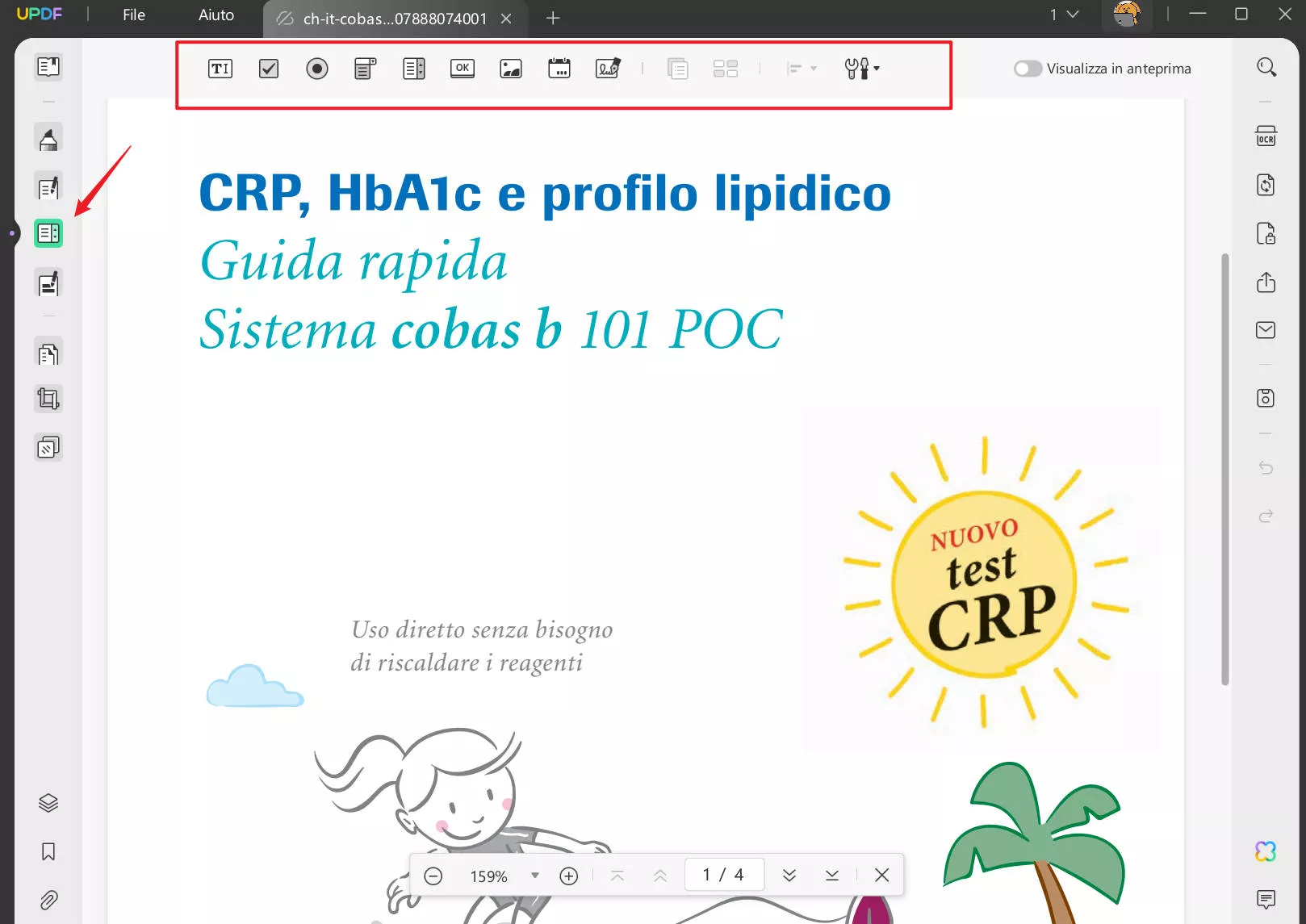Screen dimensions: 1306x924
Task: Redo the last action
Action: tap(1266, 516)
